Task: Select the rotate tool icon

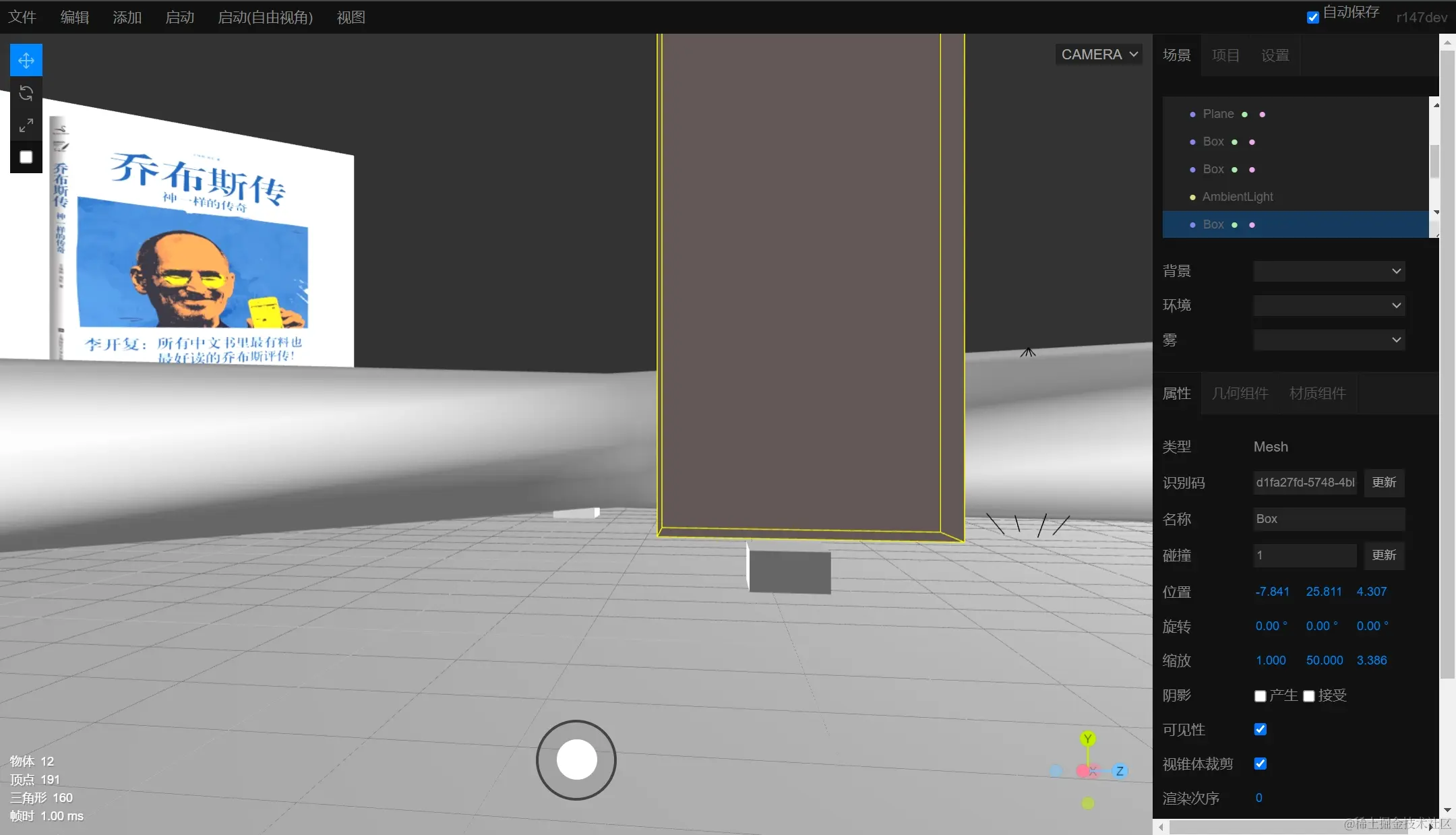Action: (x=26, y=93)
